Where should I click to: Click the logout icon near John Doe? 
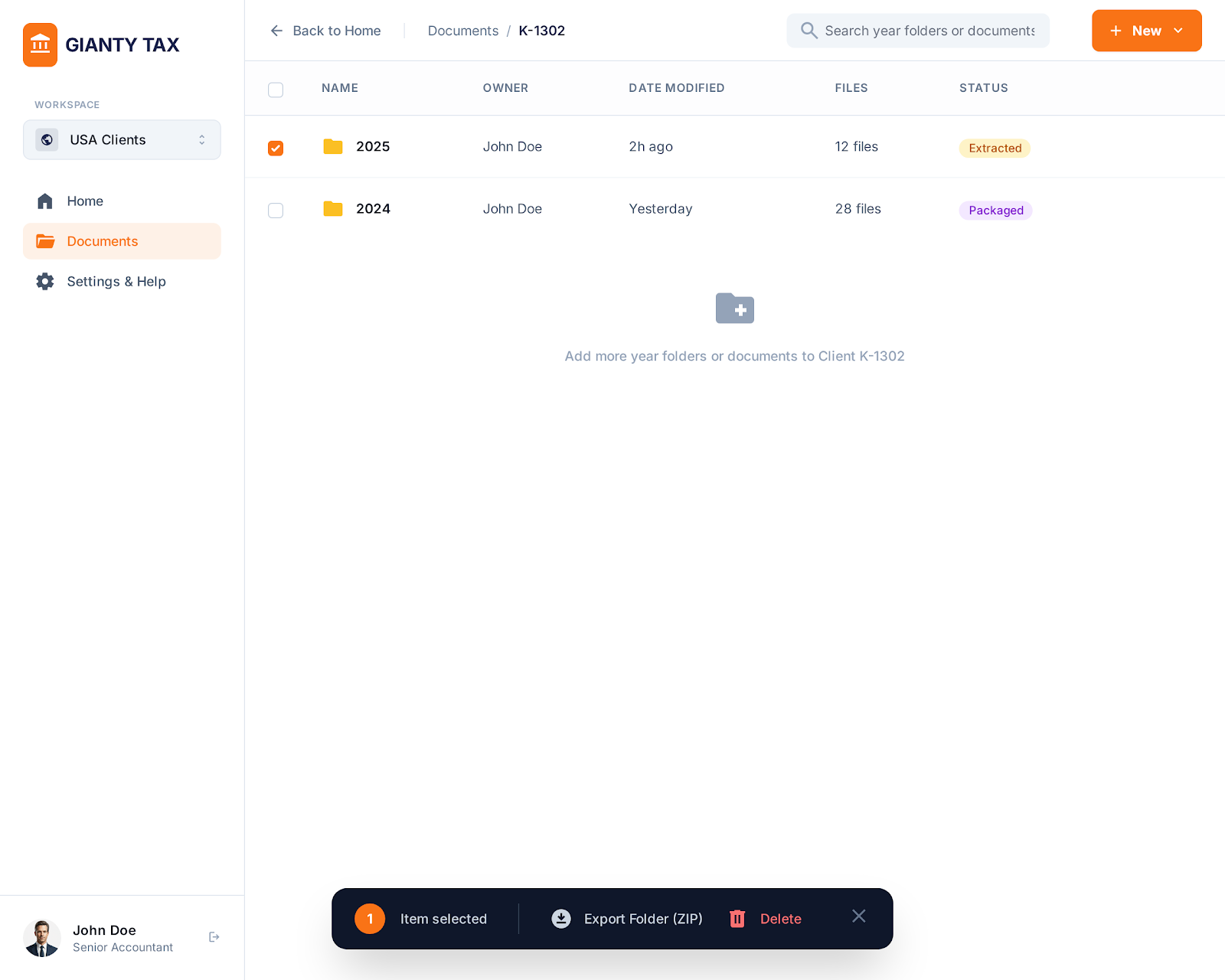(x=214, y=936)
